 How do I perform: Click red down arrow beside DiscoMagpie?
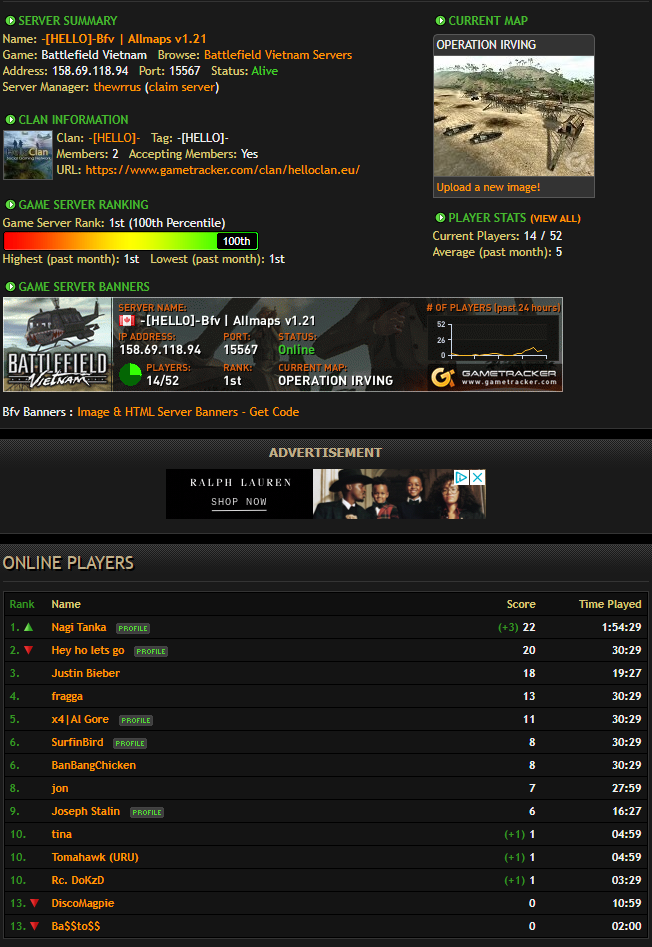(34, 903)
